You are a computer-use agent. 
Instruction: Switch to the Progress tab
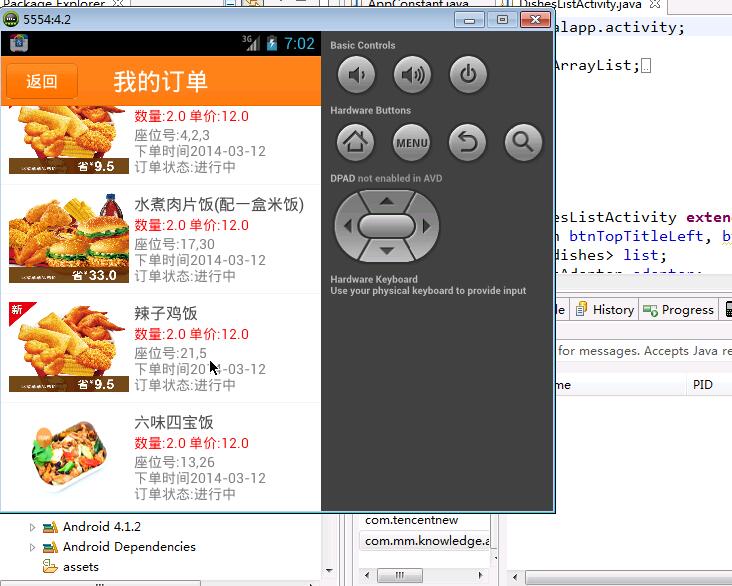click(678, 310)
